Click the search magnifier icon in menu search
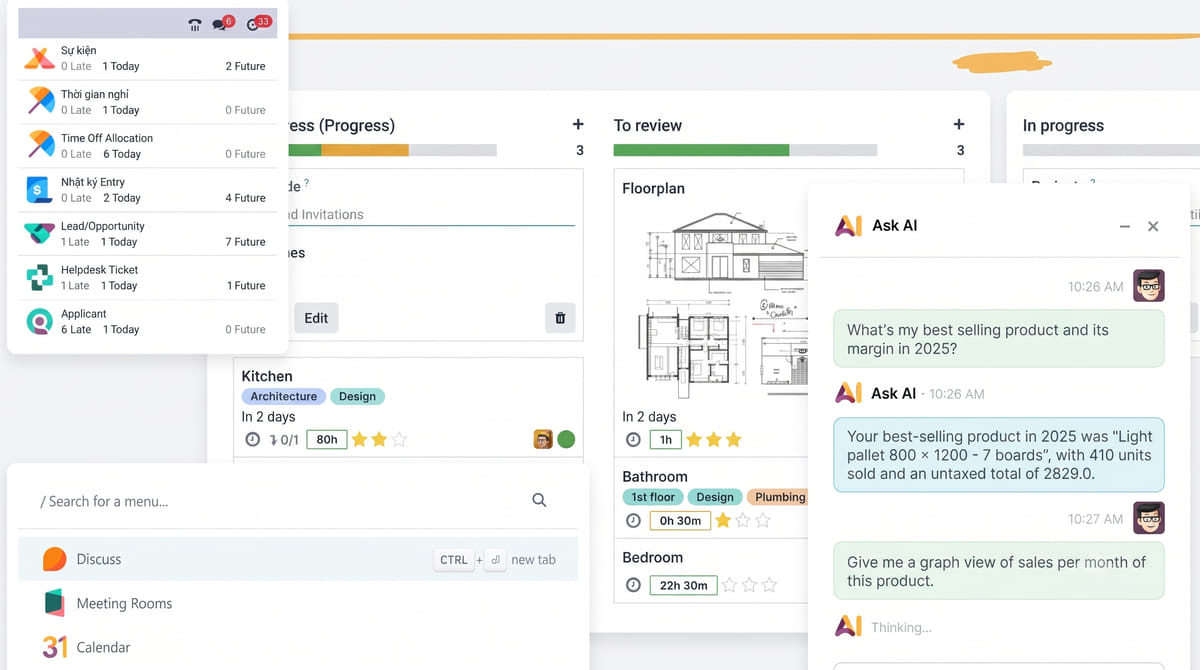Viewport: 1200px width, 670px height. tap(539, 500)
